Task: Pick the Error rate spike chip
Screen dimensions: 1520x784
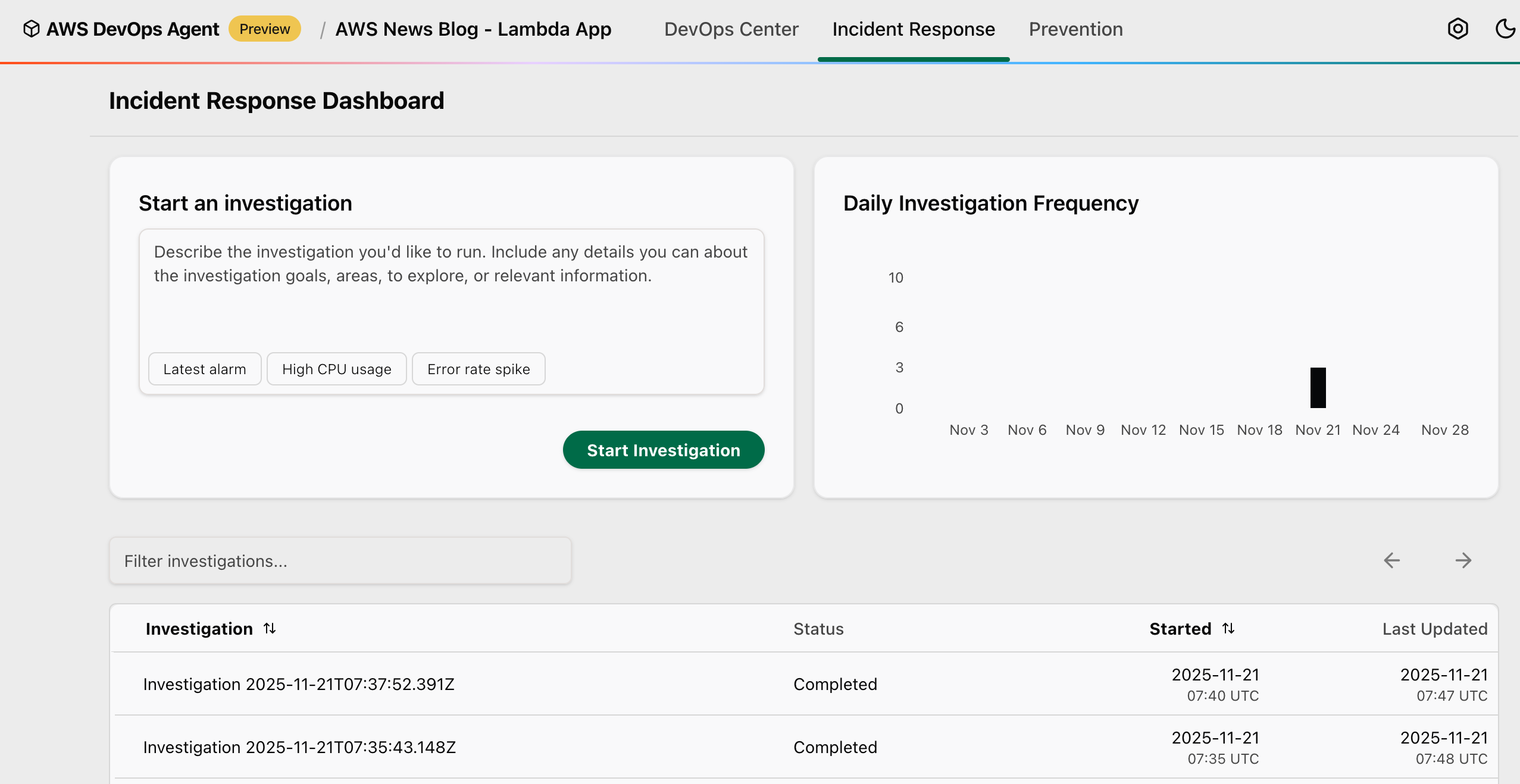Action: point(478,369)
